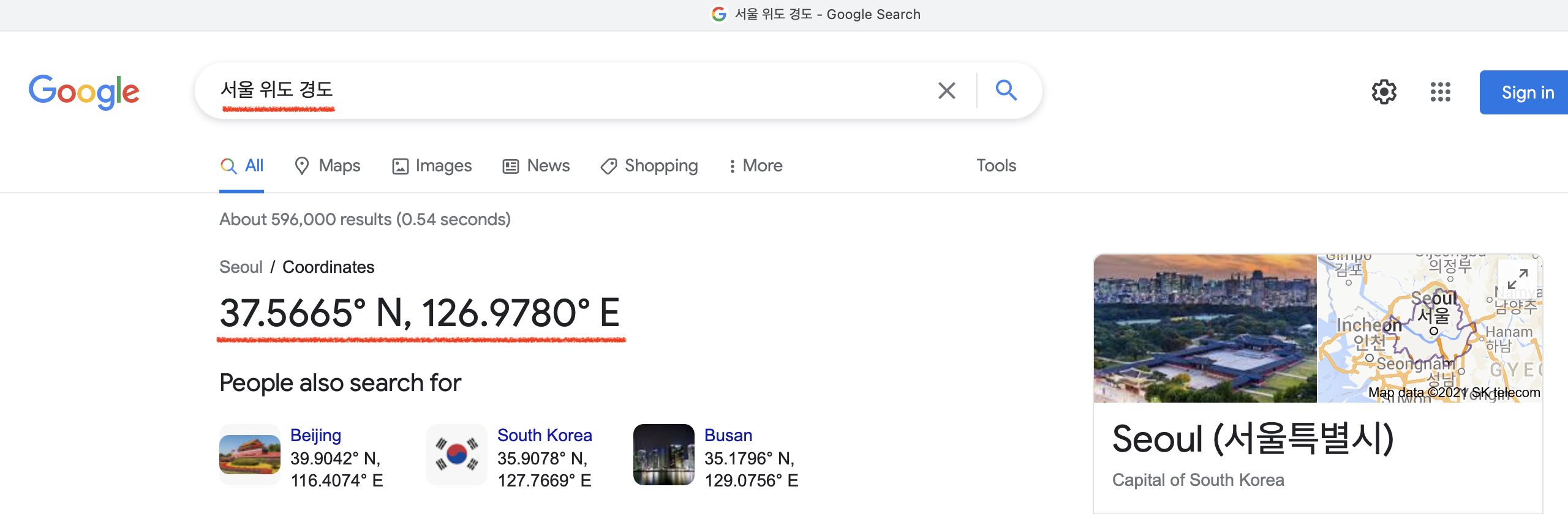This screenshot has width=1568, height=514.
Task: Open Google Search settings gear
Action: tap(1384, 92)
